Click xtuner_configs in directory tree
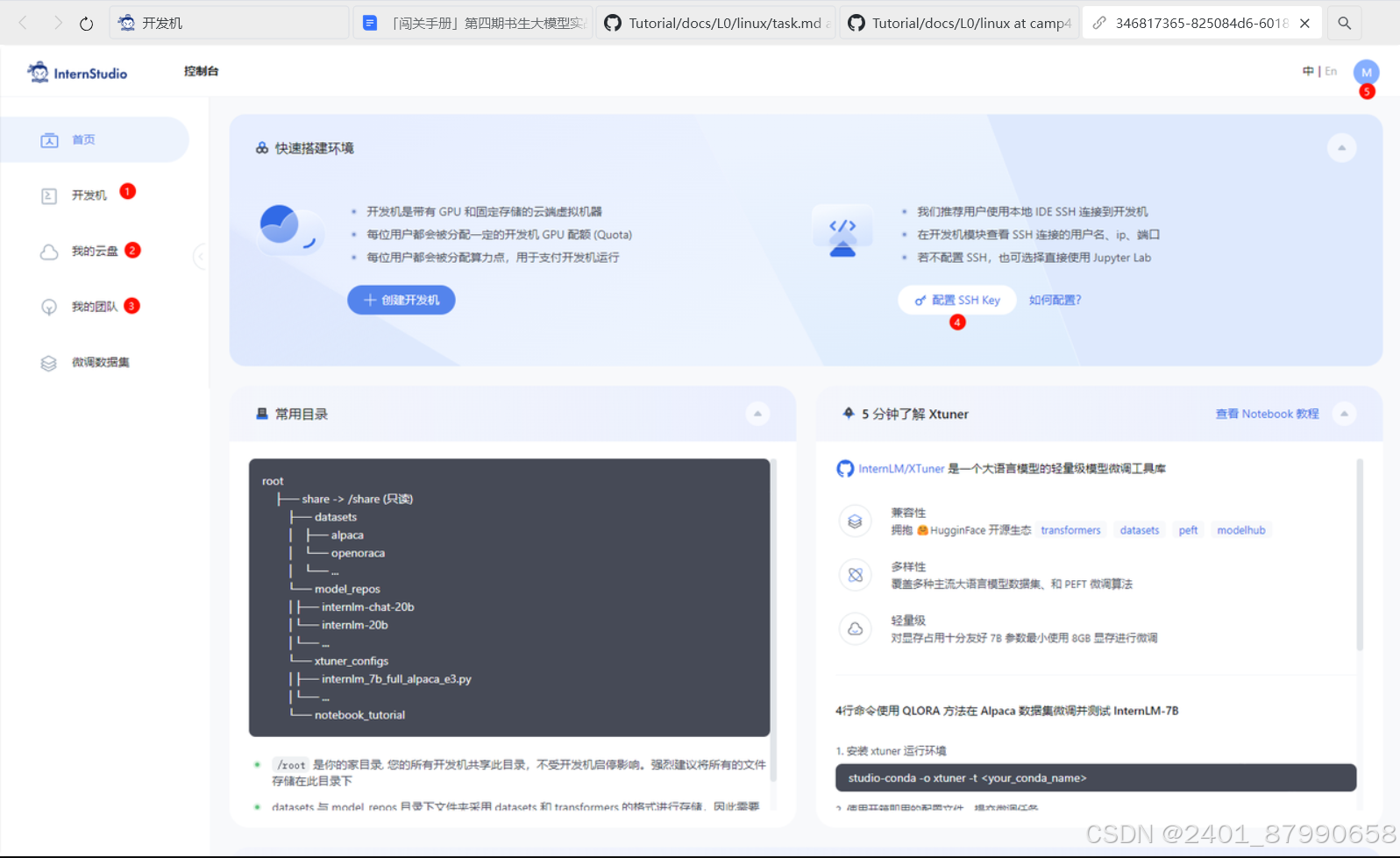Screen dimensions: 1400x858 pos(351,661)
